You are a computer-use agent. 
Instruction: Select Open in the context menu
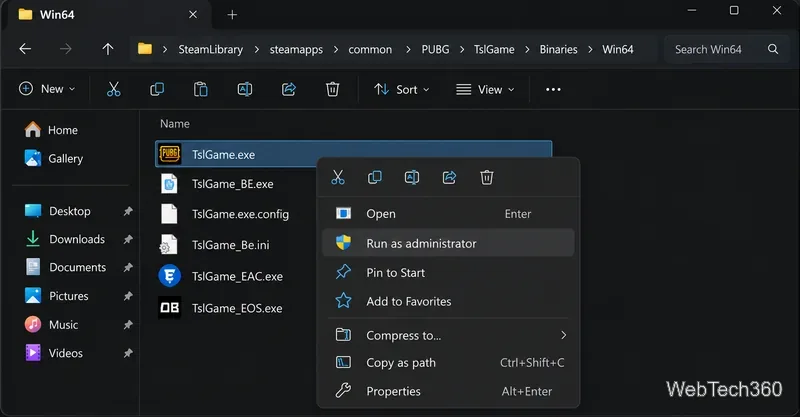(x=448, y=213)
